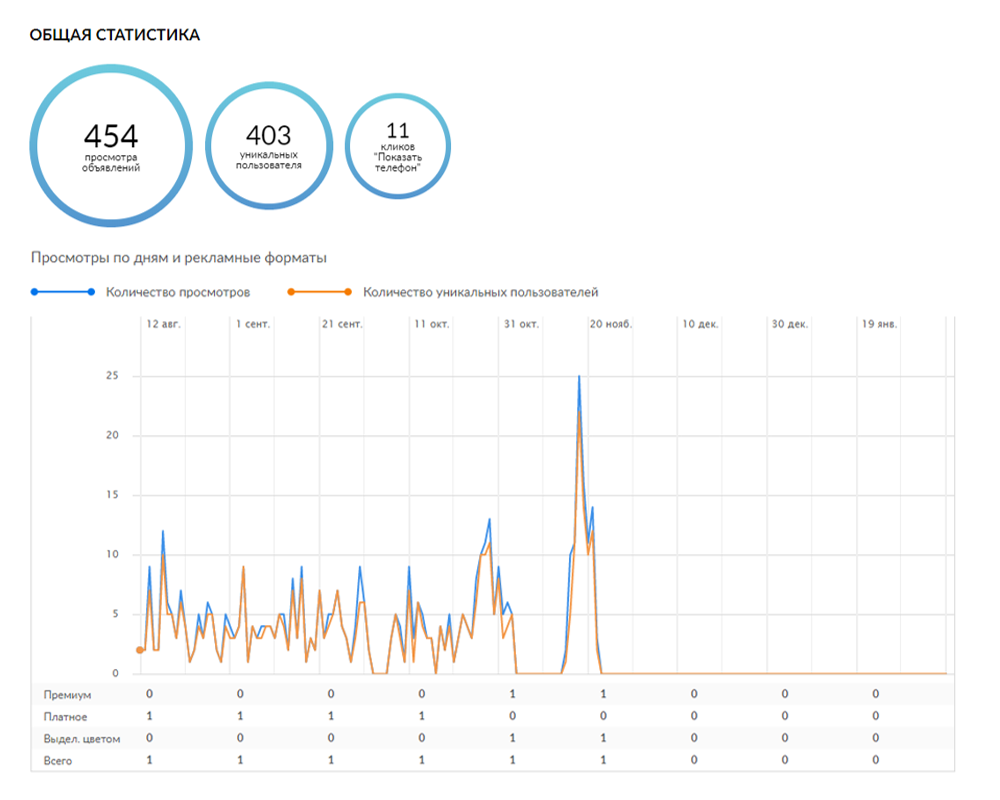Click the '12 авг.' date axis label

pyautogui.click(x=163, y=324)
